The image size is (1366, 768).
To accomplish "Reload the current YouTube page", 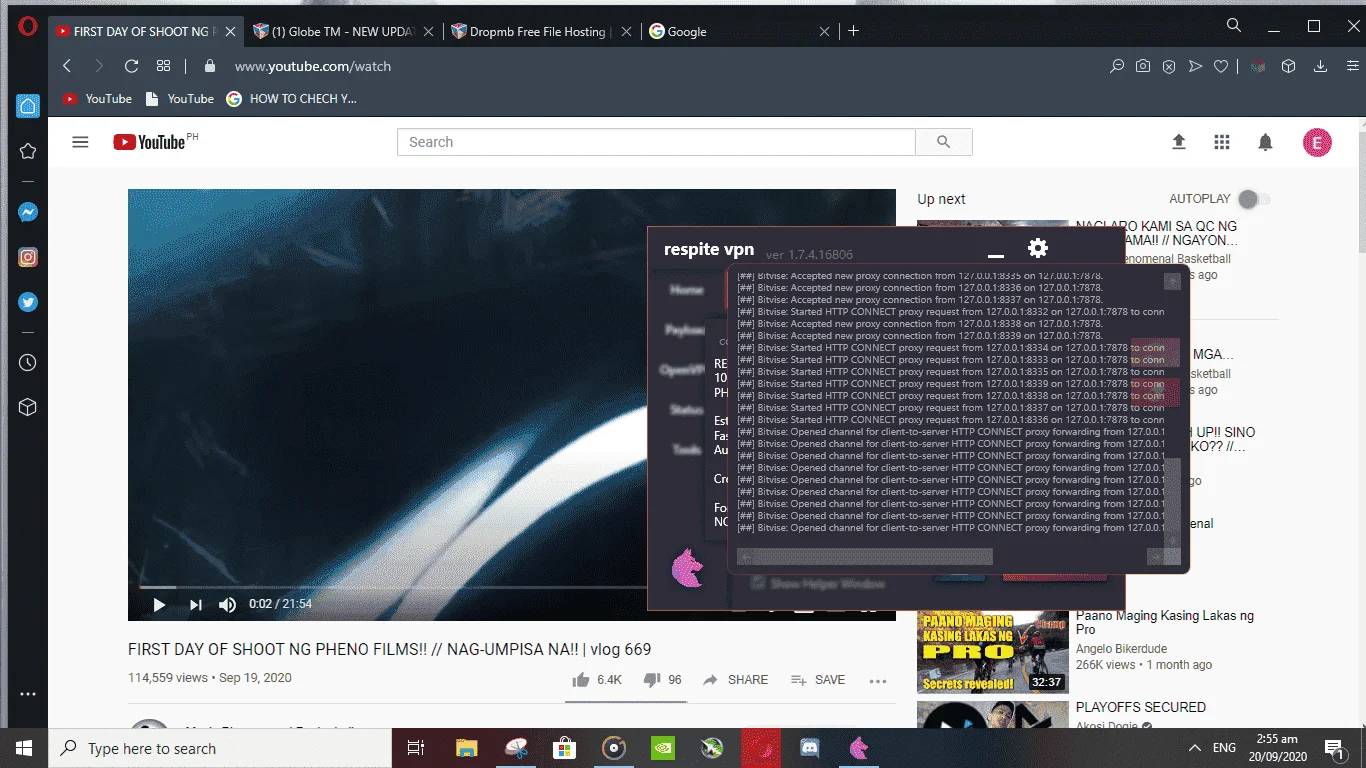I will tap(131, 66).
